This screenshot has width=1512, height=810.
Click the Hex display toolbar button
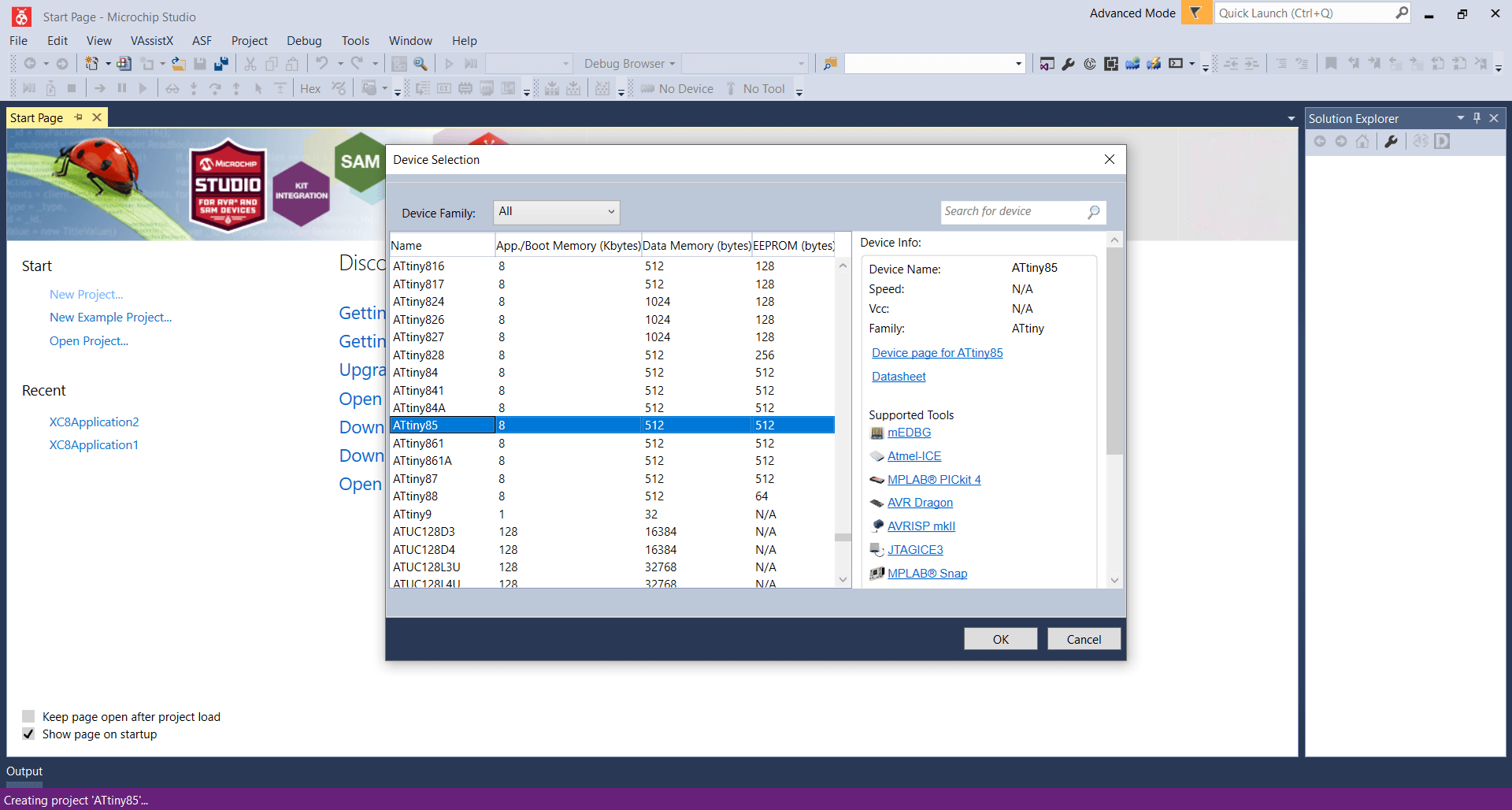pyautogui.click(x=310, y=89)
